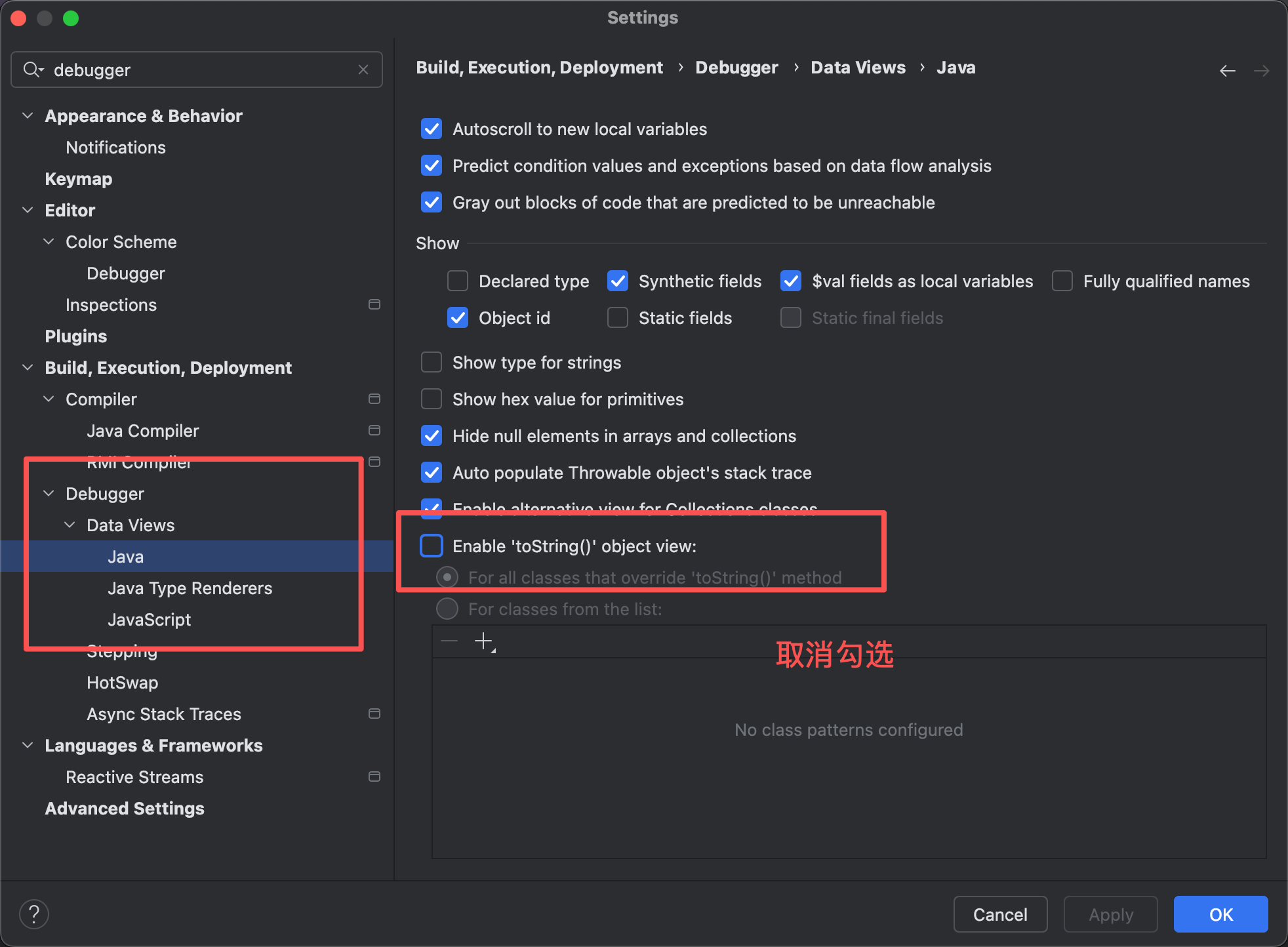Select For classes from the list radio
Viewport: 1288px width, 947px height.
447,609
